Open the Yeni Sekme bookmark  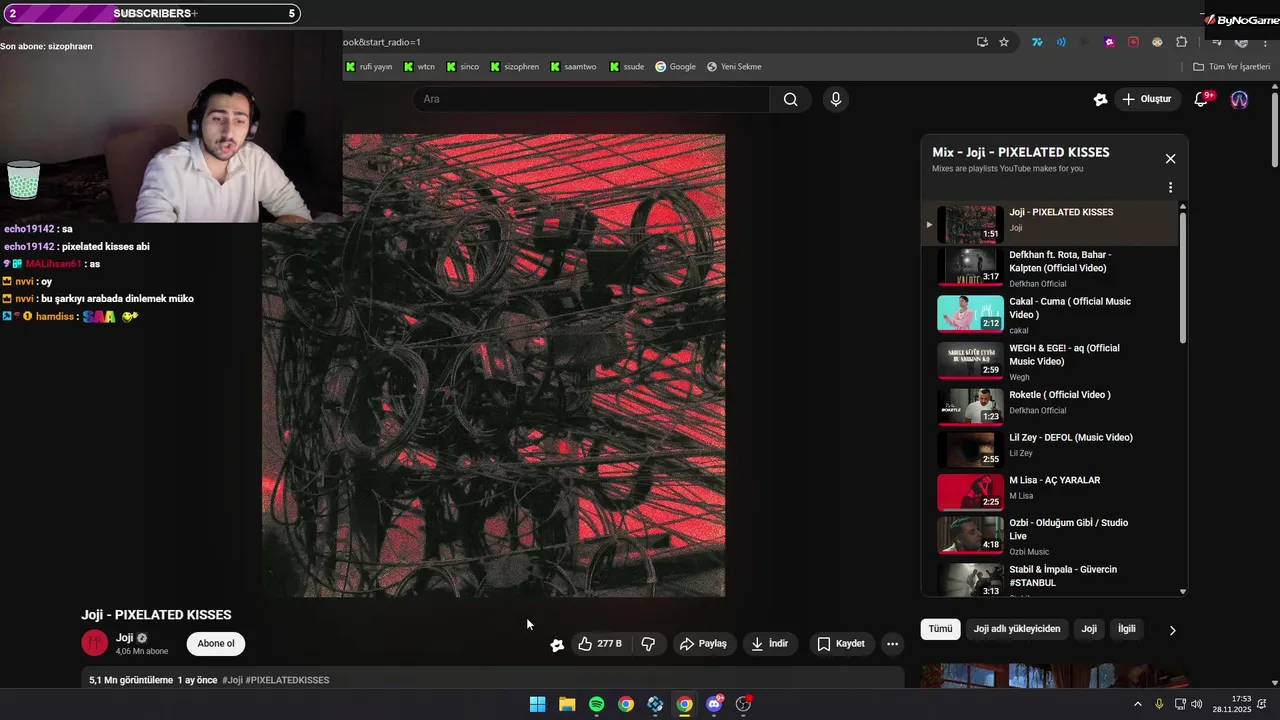(x=734, y=67)
